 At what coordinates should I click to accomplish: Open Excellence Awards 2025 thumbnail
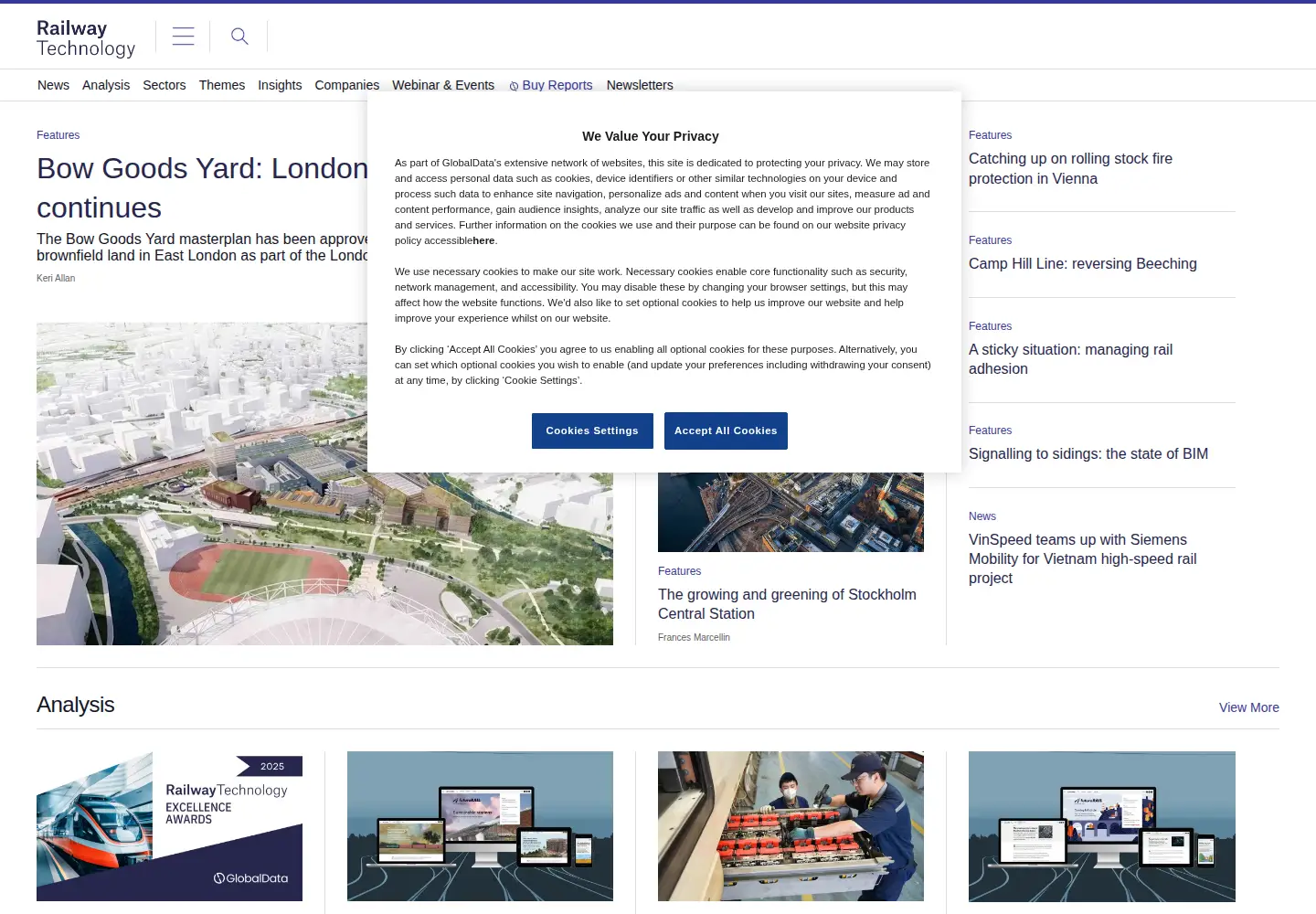pos(169,826)
